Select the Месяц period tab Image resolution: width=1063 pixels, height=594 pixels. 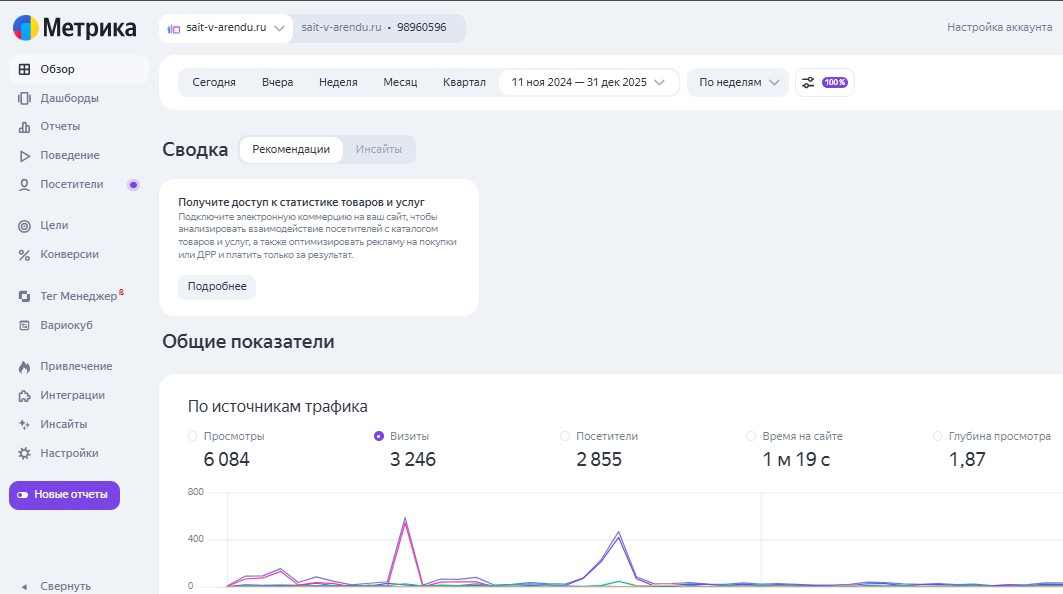coord(400,82)
